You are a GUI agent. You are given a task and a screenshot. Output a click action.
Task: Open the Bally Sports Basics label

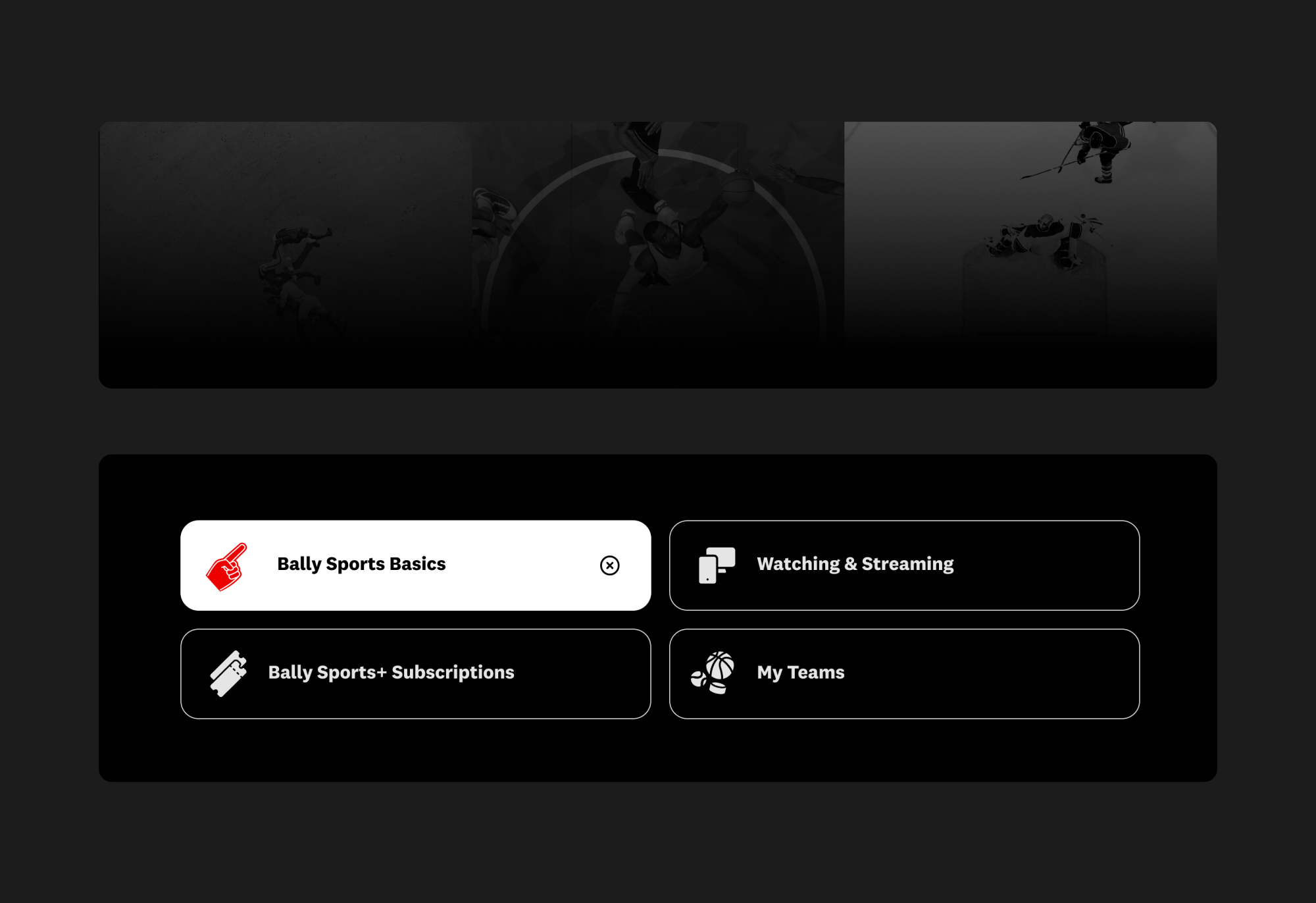(361, 564)
